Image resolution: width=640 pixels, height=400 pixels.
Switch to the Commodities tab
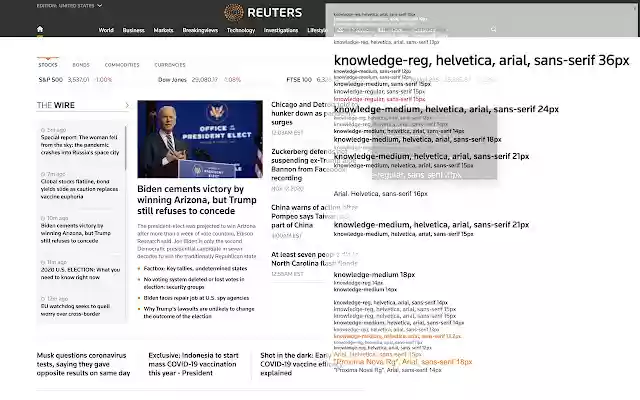click(122, 65)
